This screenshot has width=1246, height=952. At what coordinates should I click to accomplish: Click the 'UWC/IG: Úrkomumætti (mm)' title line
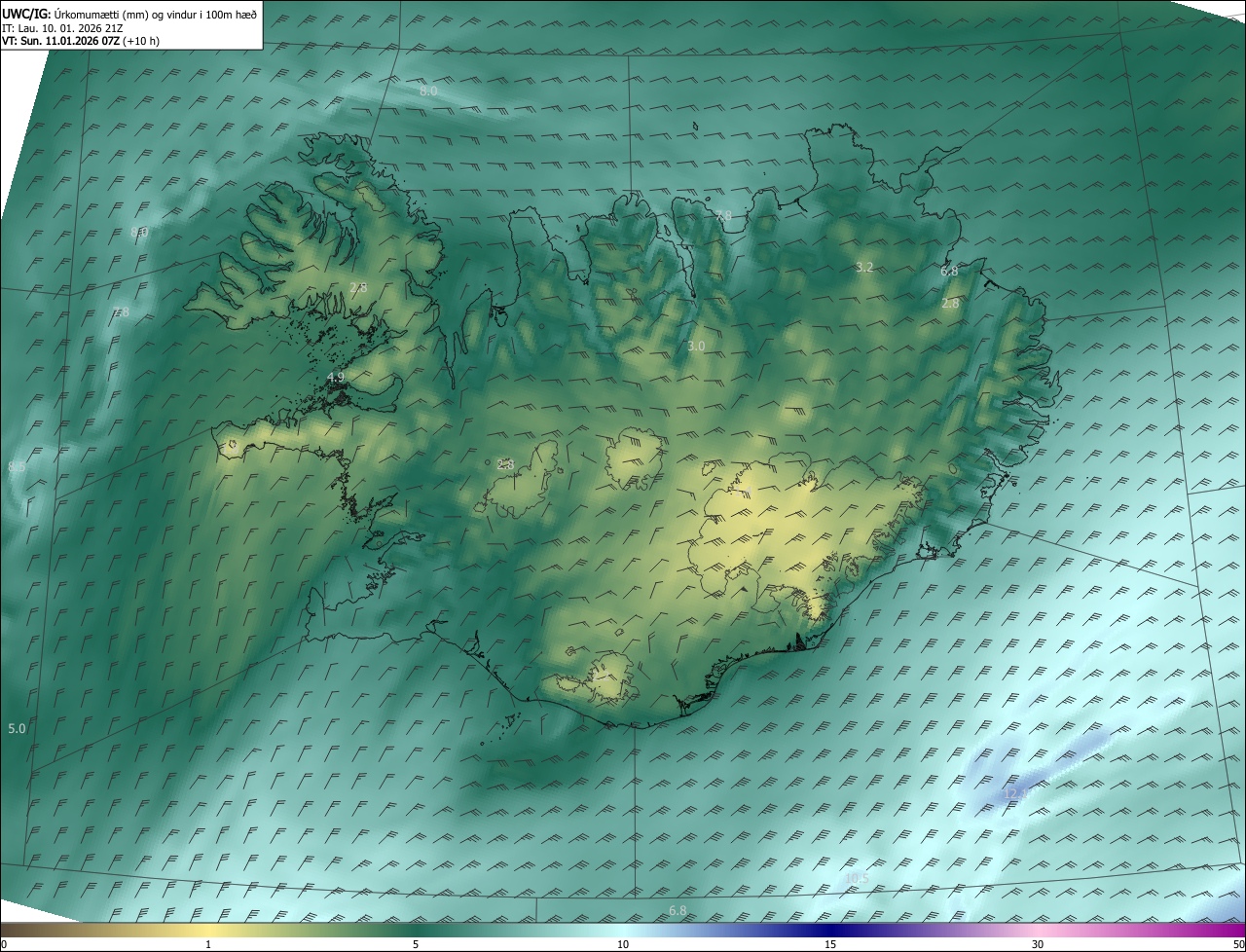[129, 14]
